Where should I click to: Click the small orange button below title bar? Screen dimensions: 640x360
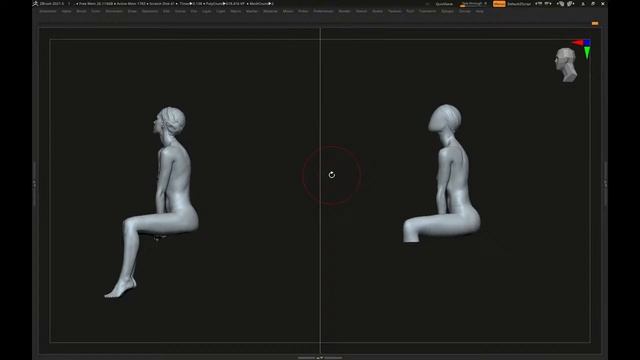tap(595, 23)
